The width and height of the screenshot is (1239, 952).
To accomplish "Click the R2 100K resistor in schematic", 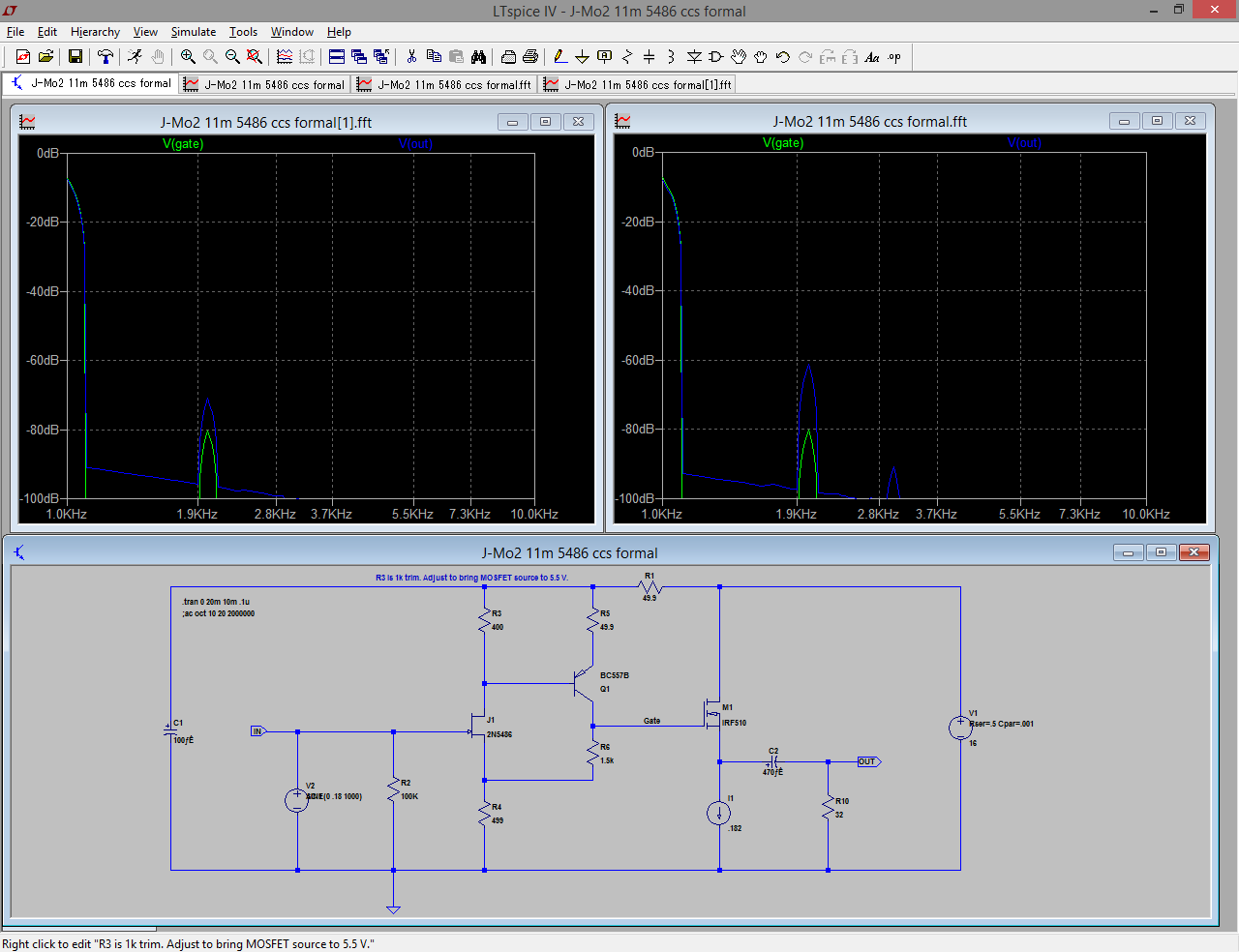I will [393, 789].
